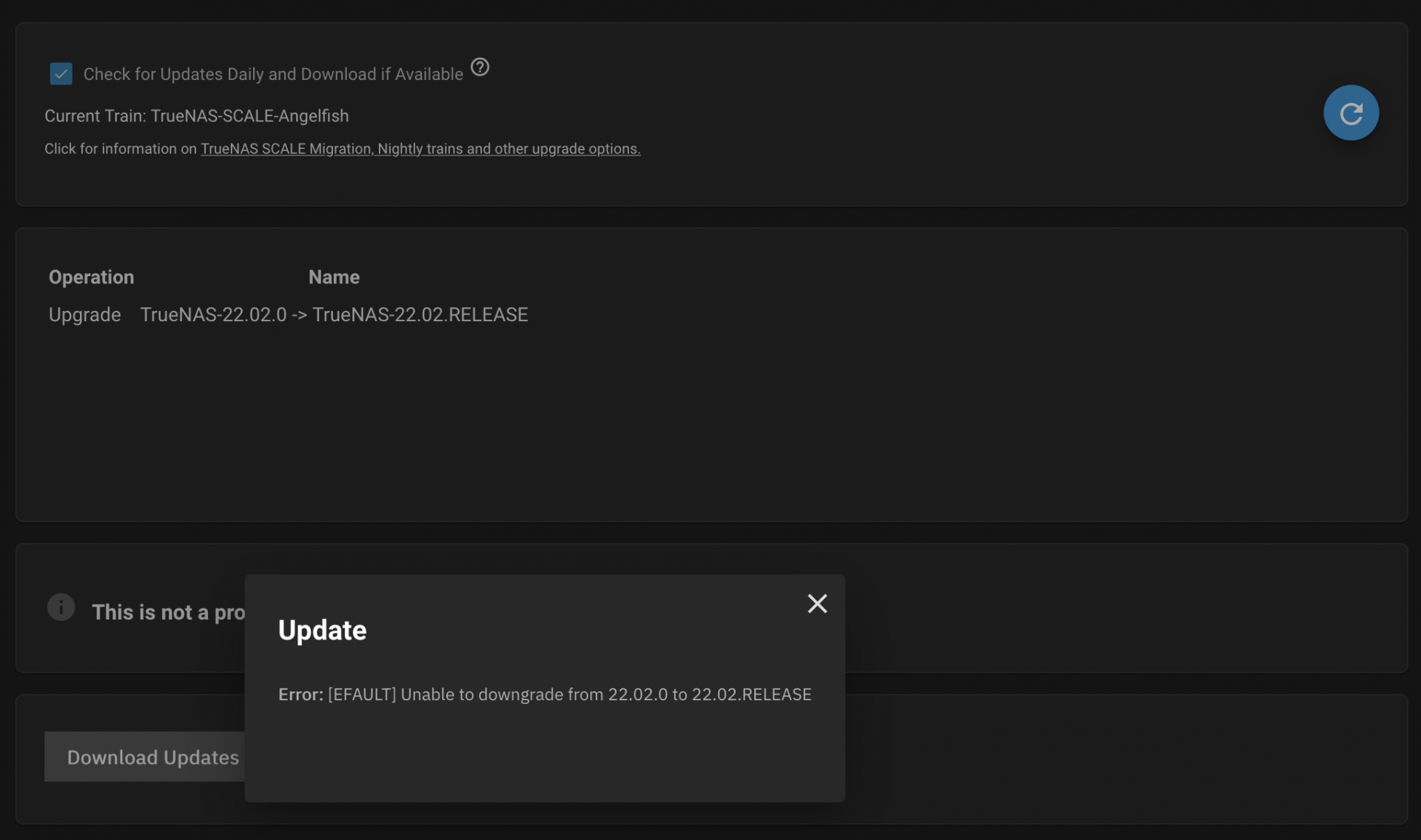Click the Download Updates button
Image resolution: width=1421 pixels, height=840 pixels.
click(x=145, y=757)
